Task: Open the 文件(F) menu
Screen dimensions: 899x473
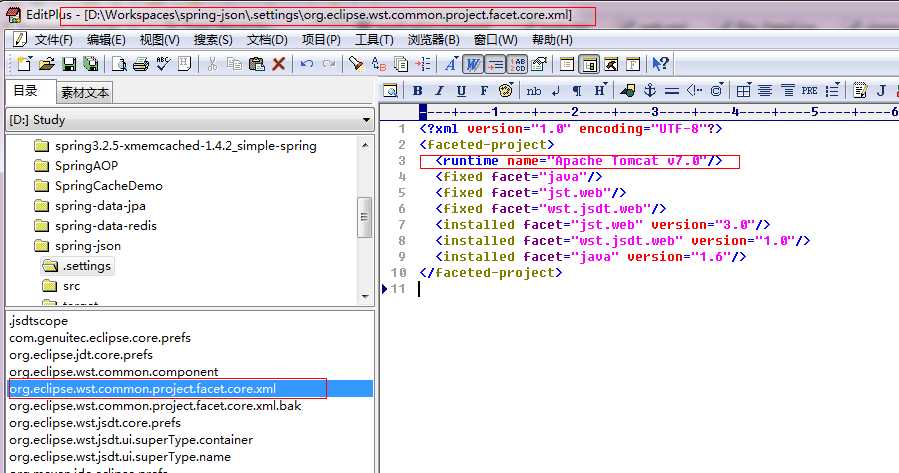Action: 53,40
